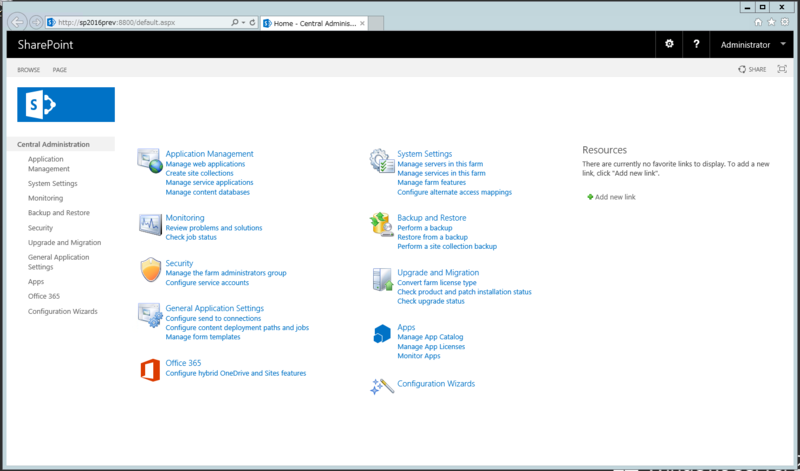Open Check job status link
800x471 pixels.
(x=191, y=237)
